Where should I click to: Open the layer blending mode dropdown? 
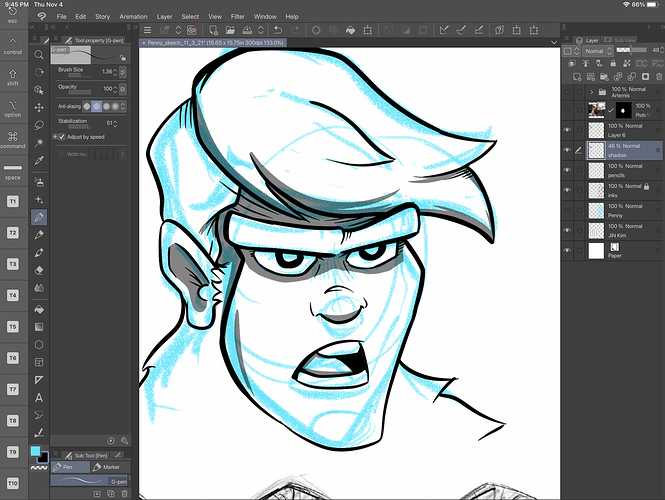(x=597, y=50)
